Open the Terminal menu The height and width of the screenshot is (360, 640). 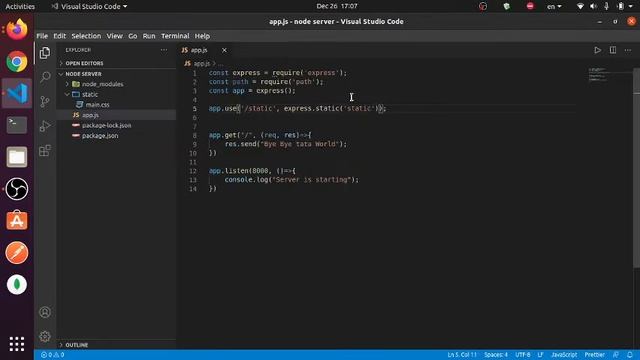(x=175, y=36)
